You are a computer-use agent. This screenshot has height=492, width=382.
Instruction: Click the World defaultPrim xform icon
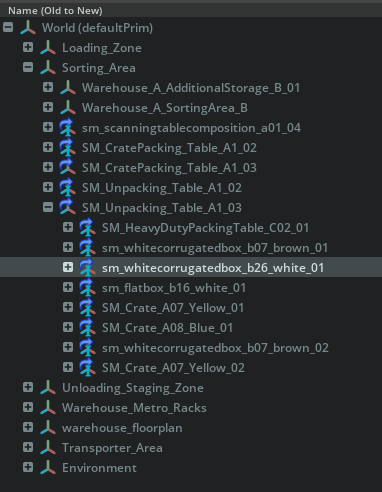tap(28, 28)
